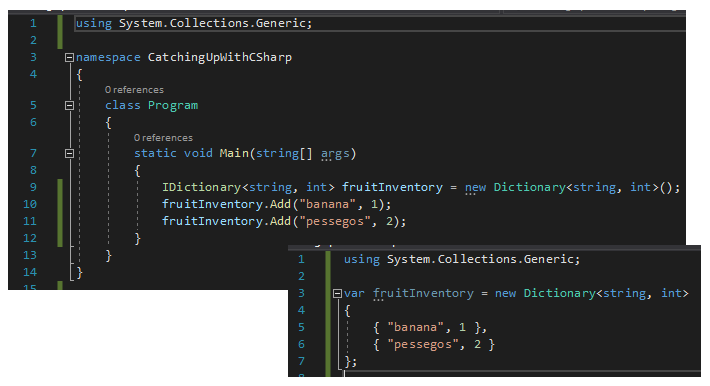
Task: Click line number 14 in top editor
Action: 30,272
